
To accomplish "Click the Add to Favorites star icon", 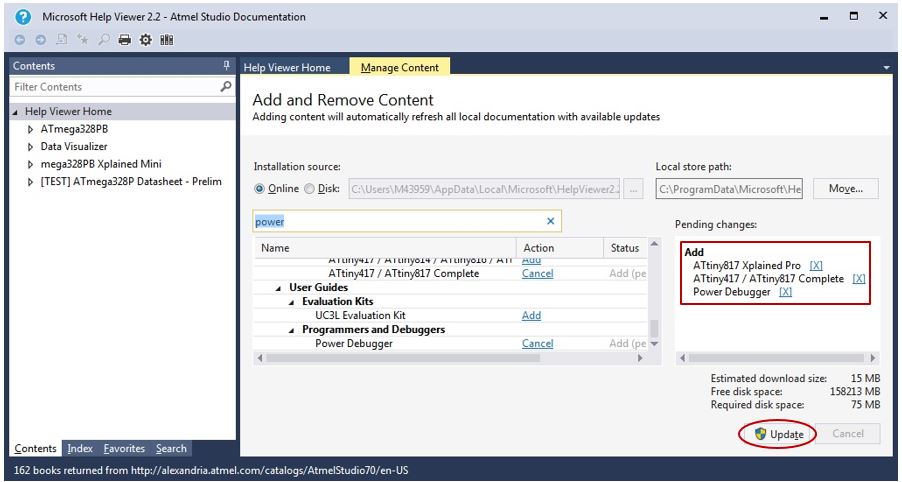I will pos(83,40).
